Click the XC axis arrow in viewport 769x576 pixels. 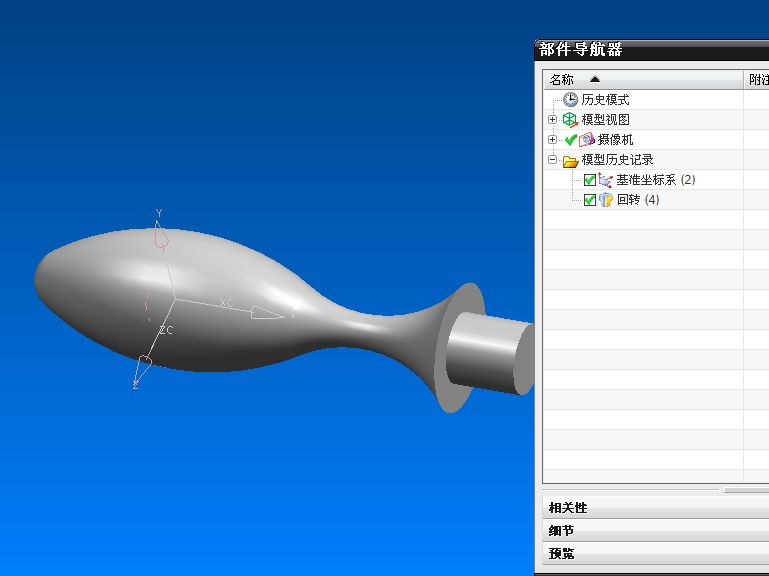tap(267, 312)
